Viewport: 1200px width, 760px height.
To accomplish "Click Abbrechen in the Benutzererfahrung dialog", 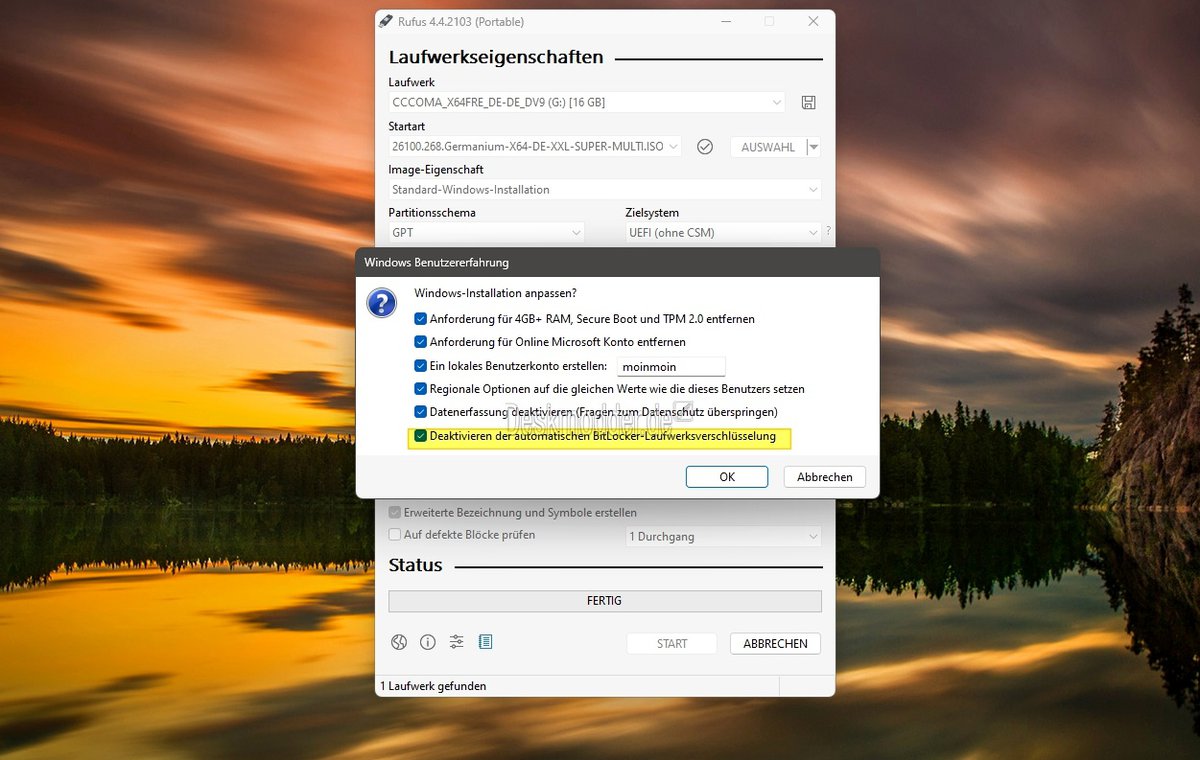I will [824, 477].
